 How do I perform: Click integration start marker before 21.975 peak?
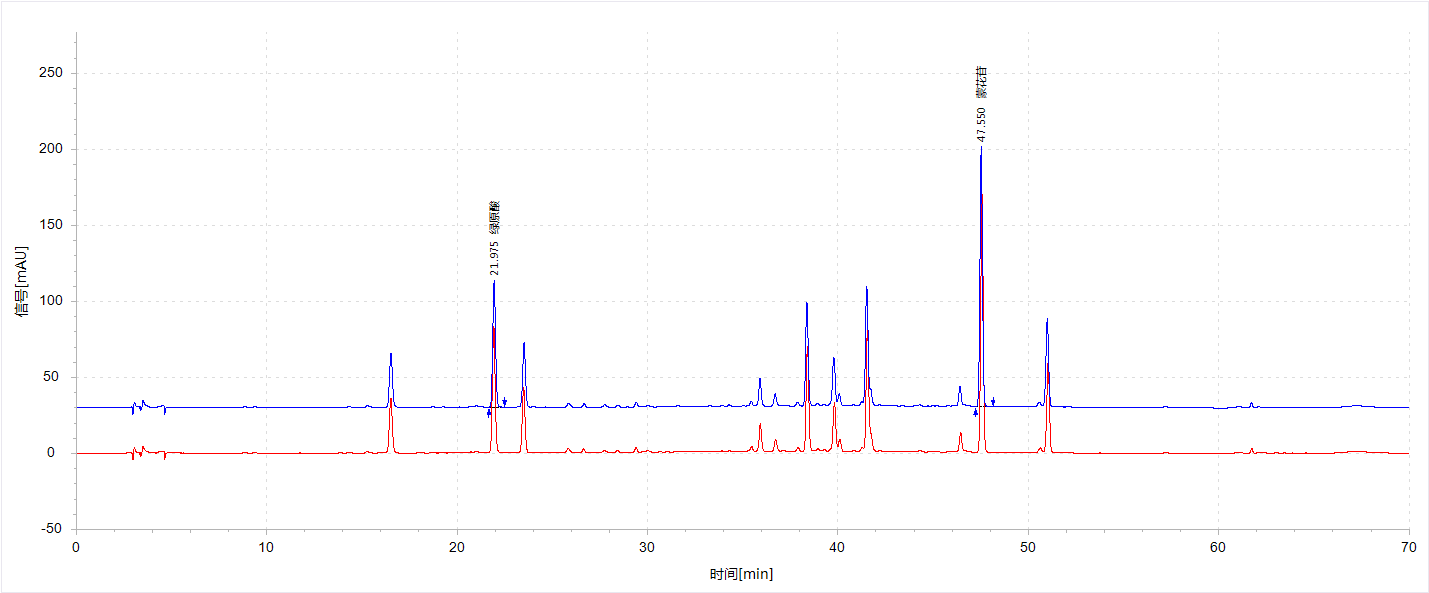coord(489,413)
